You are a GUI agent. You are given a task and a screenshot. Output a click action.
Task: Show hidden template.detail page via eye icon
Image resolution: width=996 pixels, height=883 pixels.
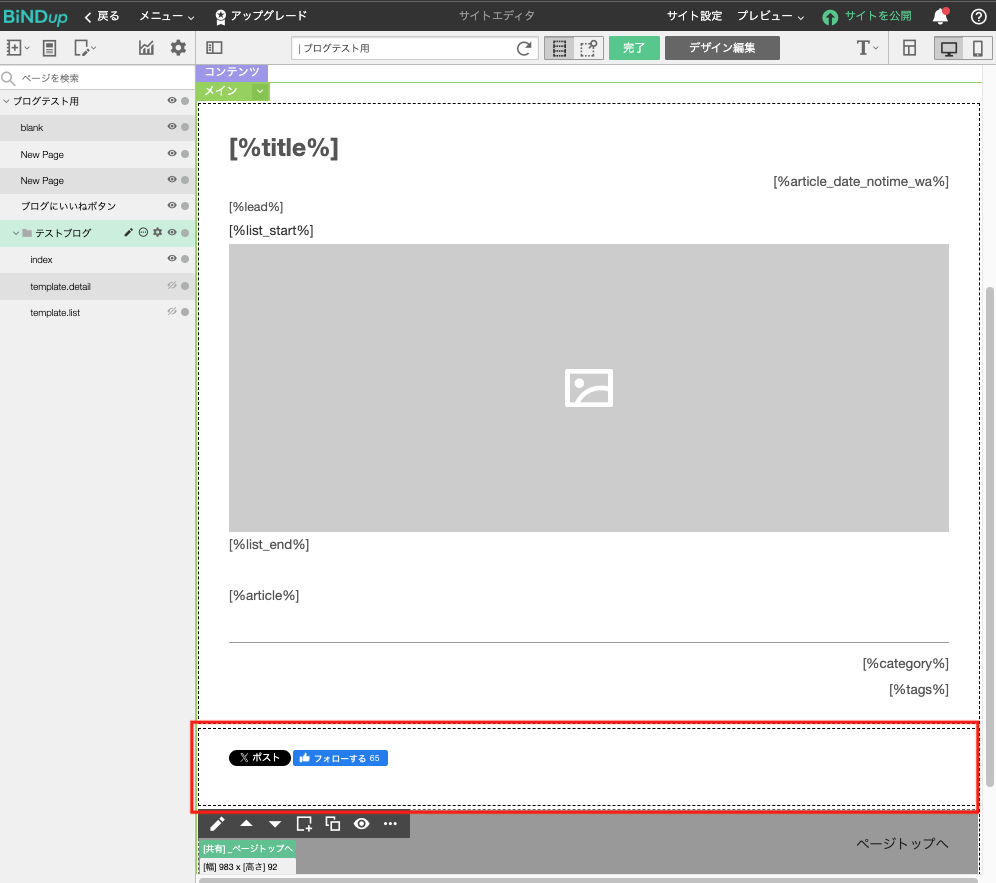tap(172, 285)
